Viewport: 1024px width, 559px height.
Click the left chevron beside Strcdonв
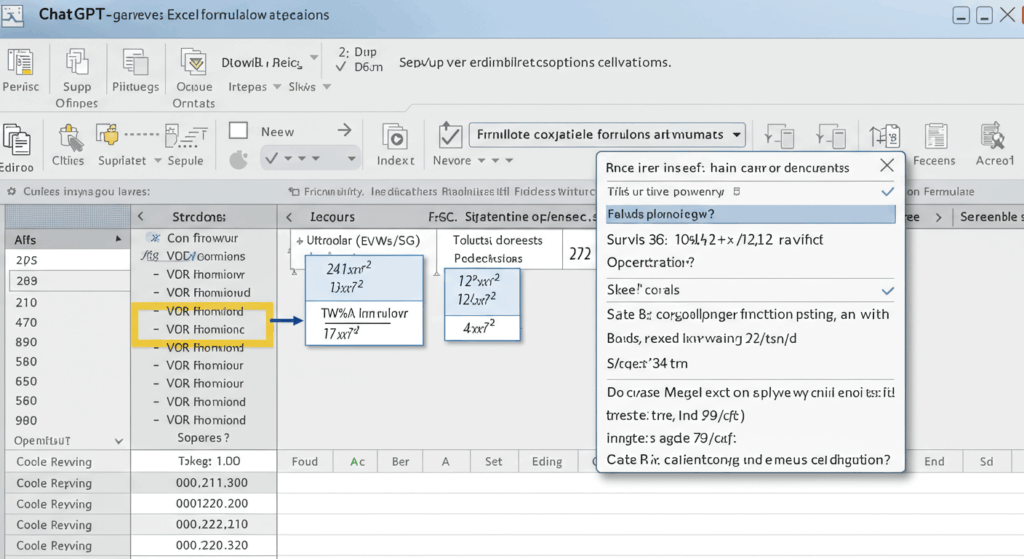140,216
